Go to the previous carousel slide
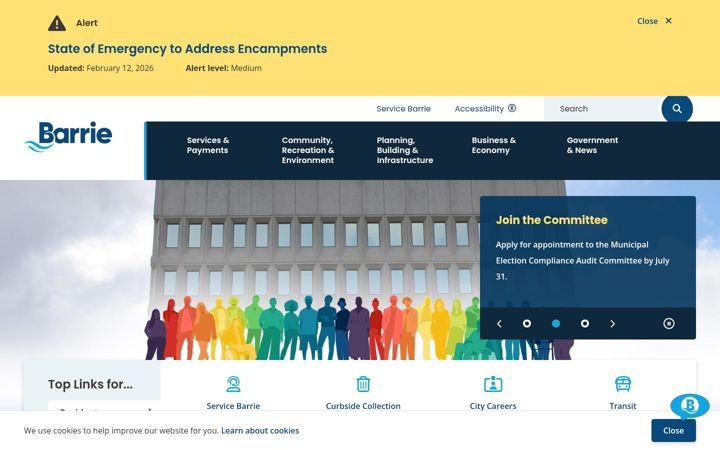Screen dimensions: 720x450 [499, 323]
